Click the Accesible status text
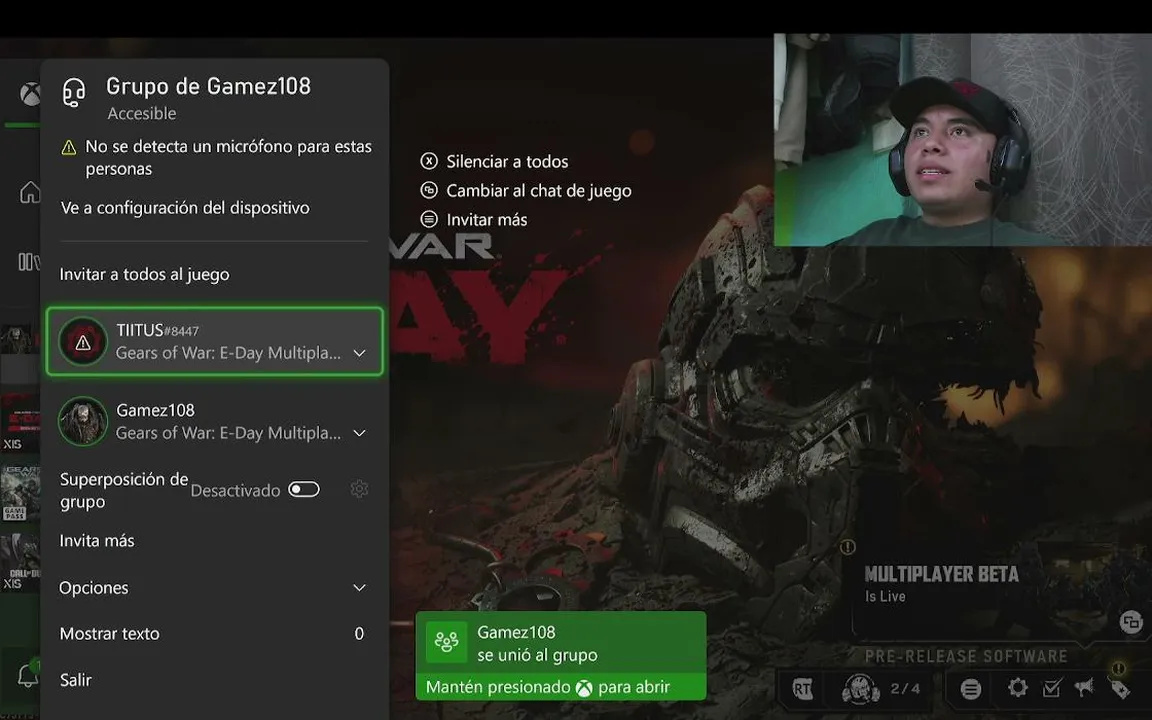Viewport: 1152px width, 720px height. 142,114
